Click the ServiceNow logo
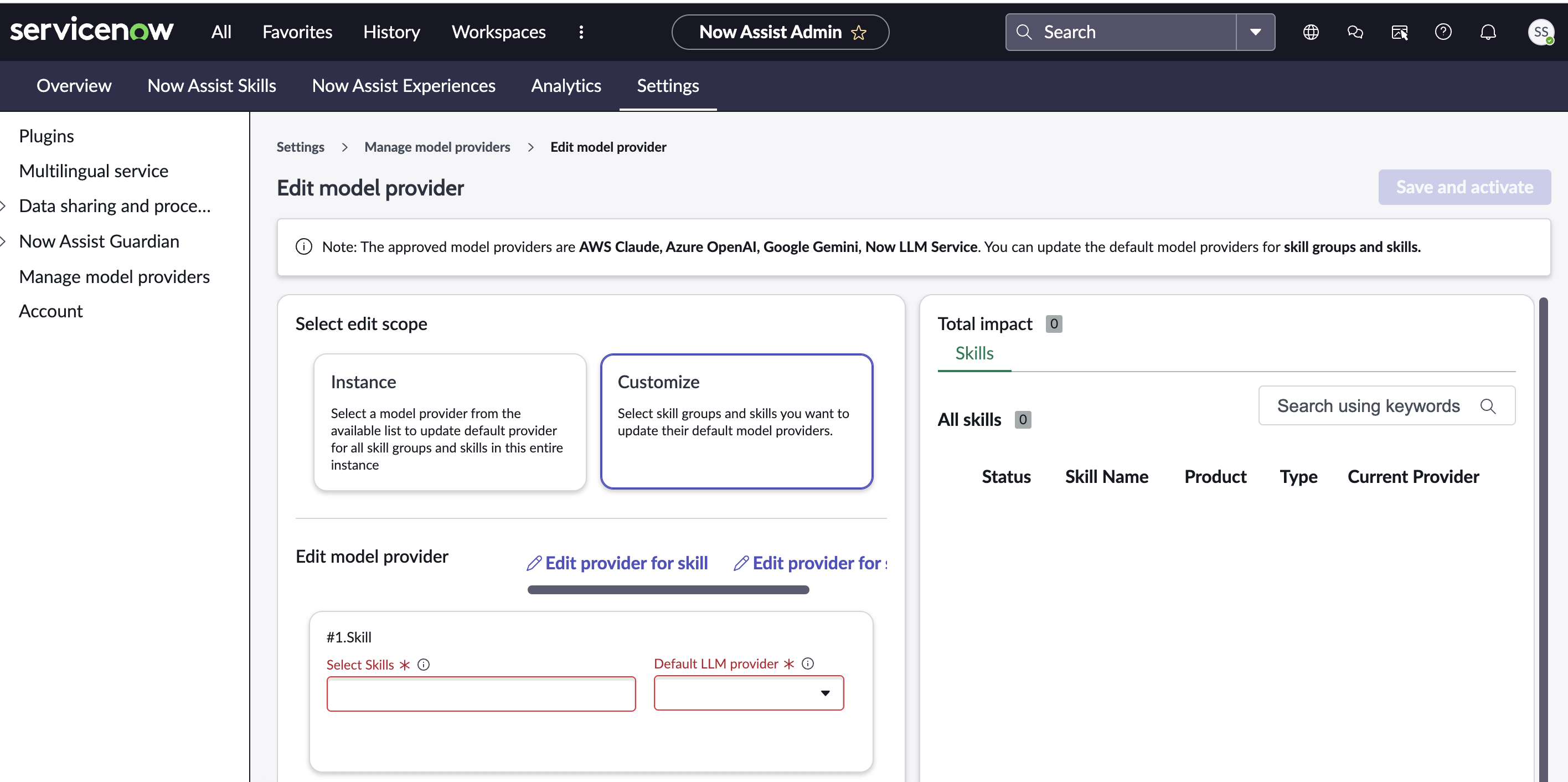This screenshot has width=1568, height=782. click(x=92, y=30)
